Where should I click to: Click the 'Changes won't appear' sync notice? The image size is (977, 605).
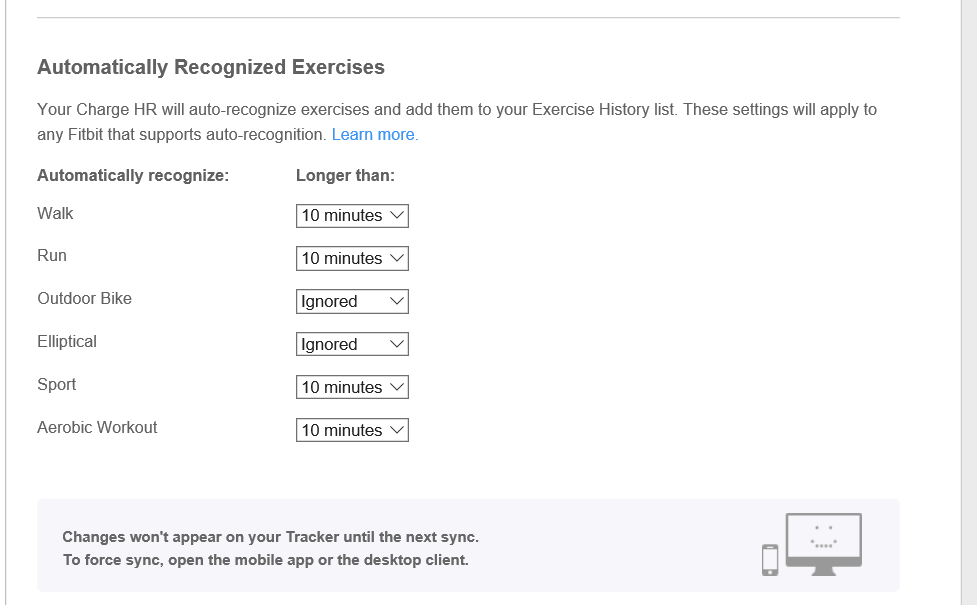(x=270, y=537)
